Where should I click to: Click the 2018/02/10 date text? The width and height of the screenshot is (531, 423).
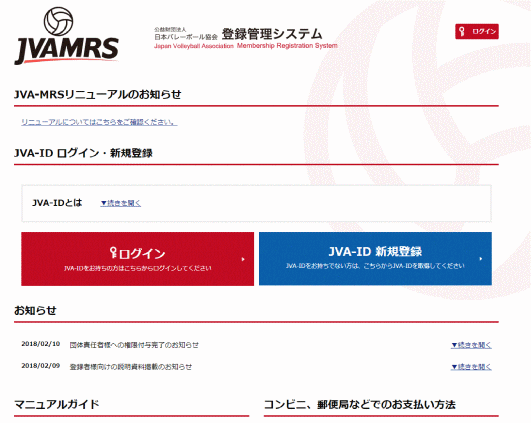[x=41, y=344]
